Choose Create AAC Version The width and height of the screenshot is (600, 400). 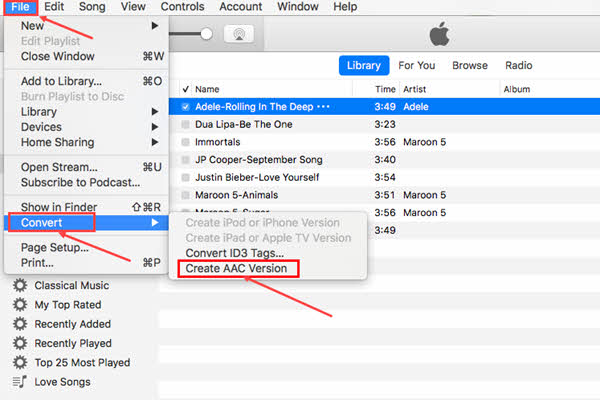pos(236,268)
